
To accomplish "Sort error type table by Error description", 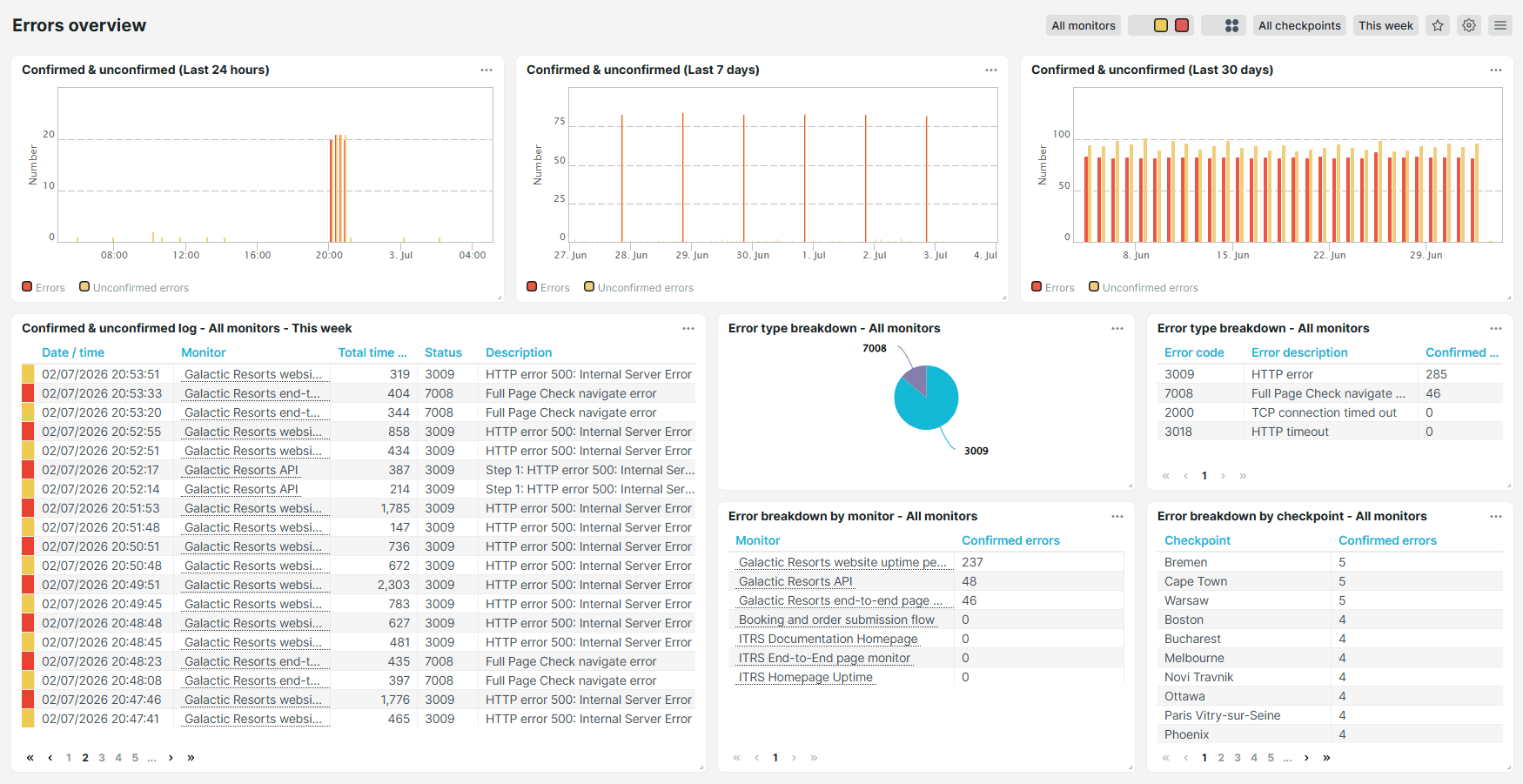I will [1299, 352].
